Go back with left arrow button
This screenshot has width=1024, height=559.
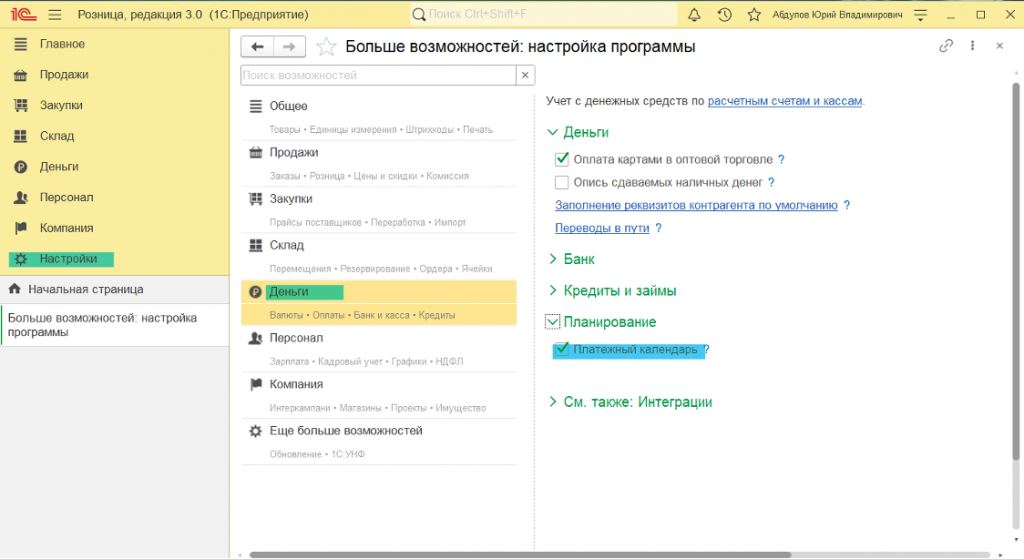click(x=257, y=46)
